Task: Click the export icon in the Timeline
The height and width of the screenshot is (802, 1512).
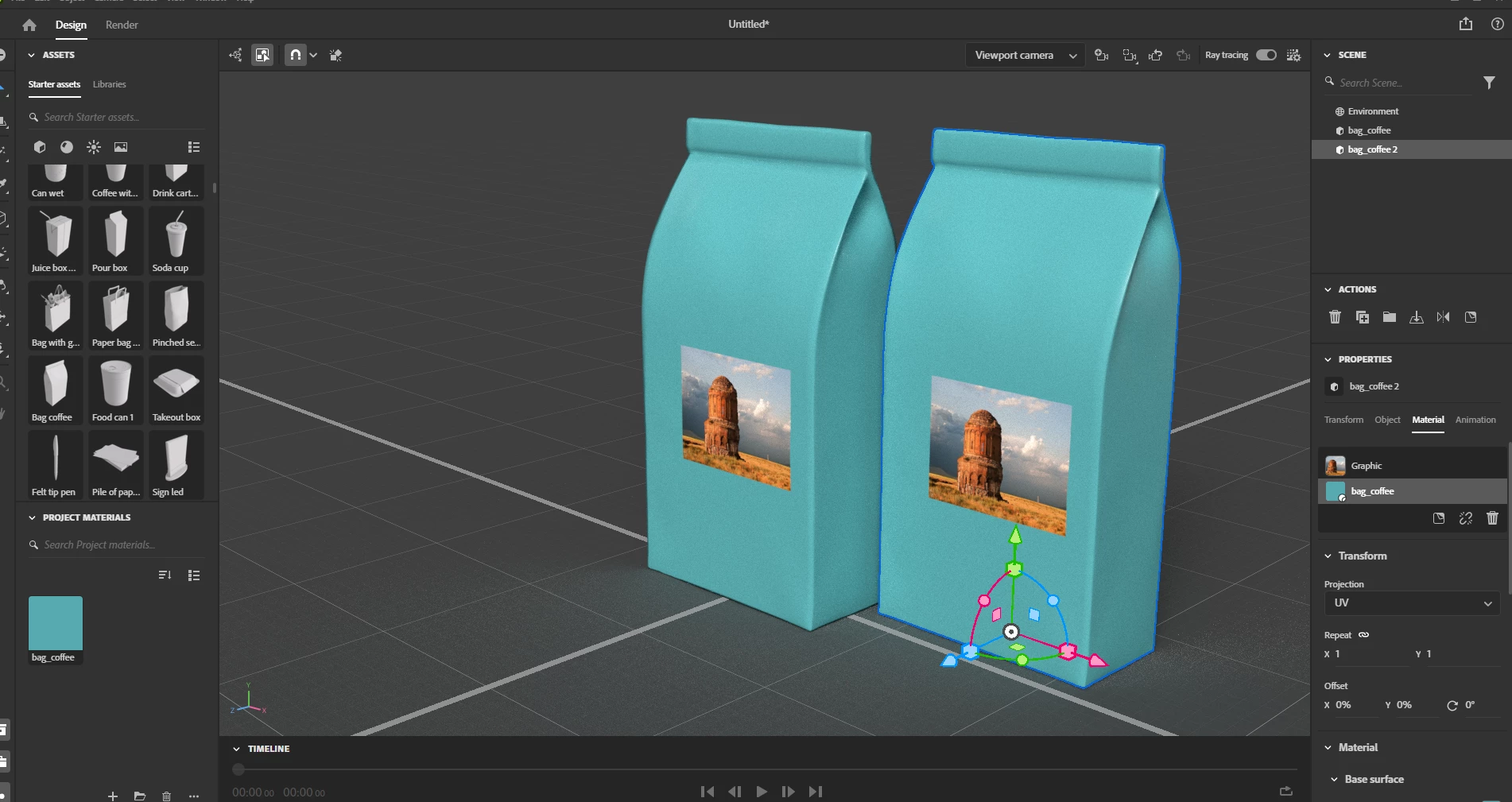Action: (x=1286, y=791)
